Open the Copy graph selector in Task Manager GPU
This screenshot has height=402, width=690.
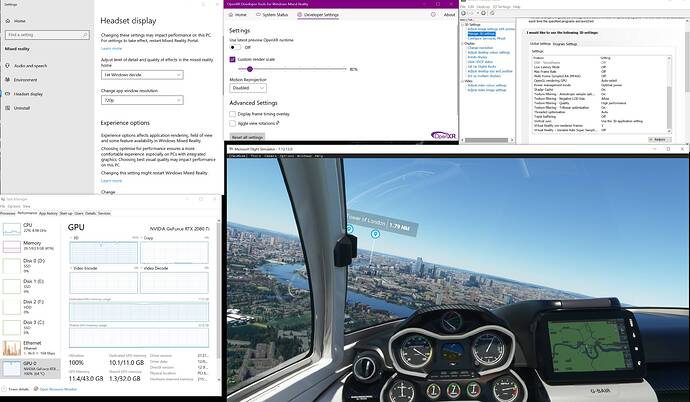(147, 238)
